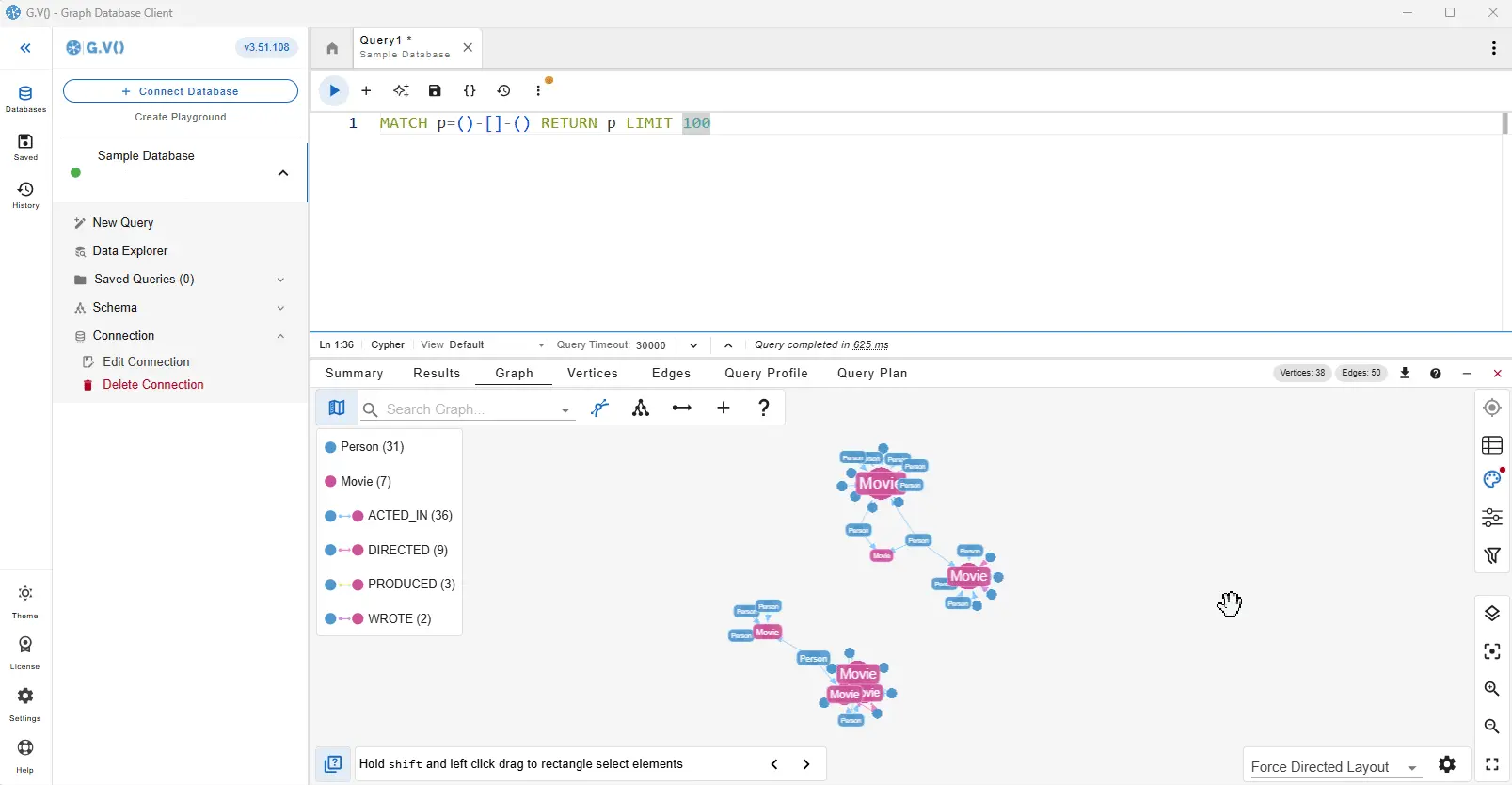Add a new query with the plus icon

click(x=367, y=90)
